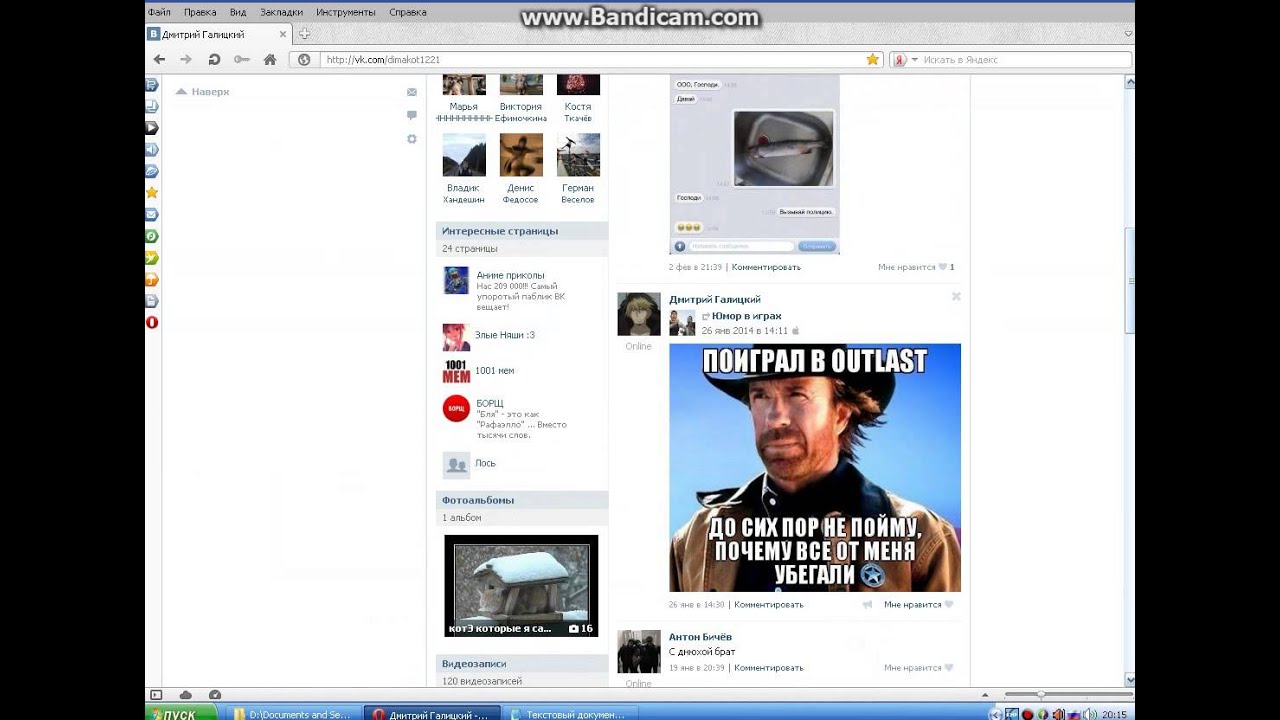This screenshot has width=1280, height=720.
Task: Click the panel toggle icon in status bar
Action: tap(156, 695)
